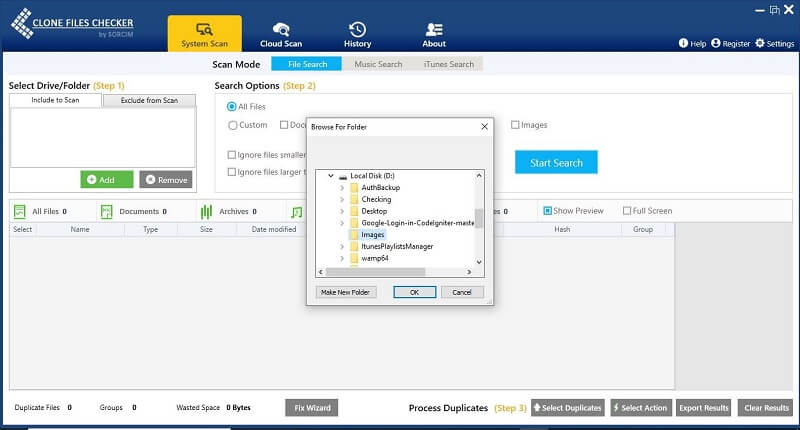Enable the Full Screen checkbox
This screenshot has width=800, height=430.
click(626, 211)
